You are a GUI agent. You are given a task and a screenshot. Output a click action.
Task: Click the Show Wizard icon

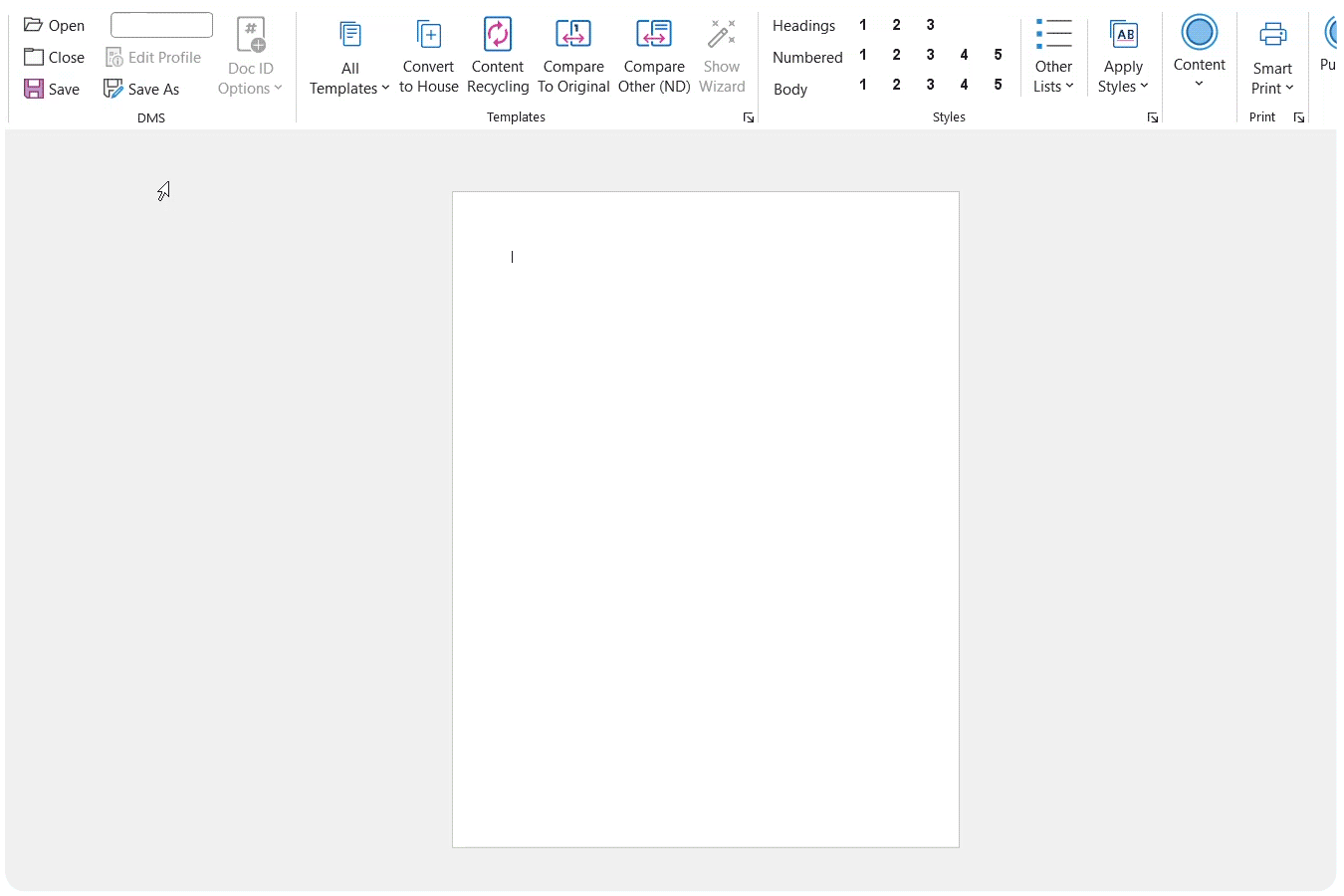(x=722, y=35)
